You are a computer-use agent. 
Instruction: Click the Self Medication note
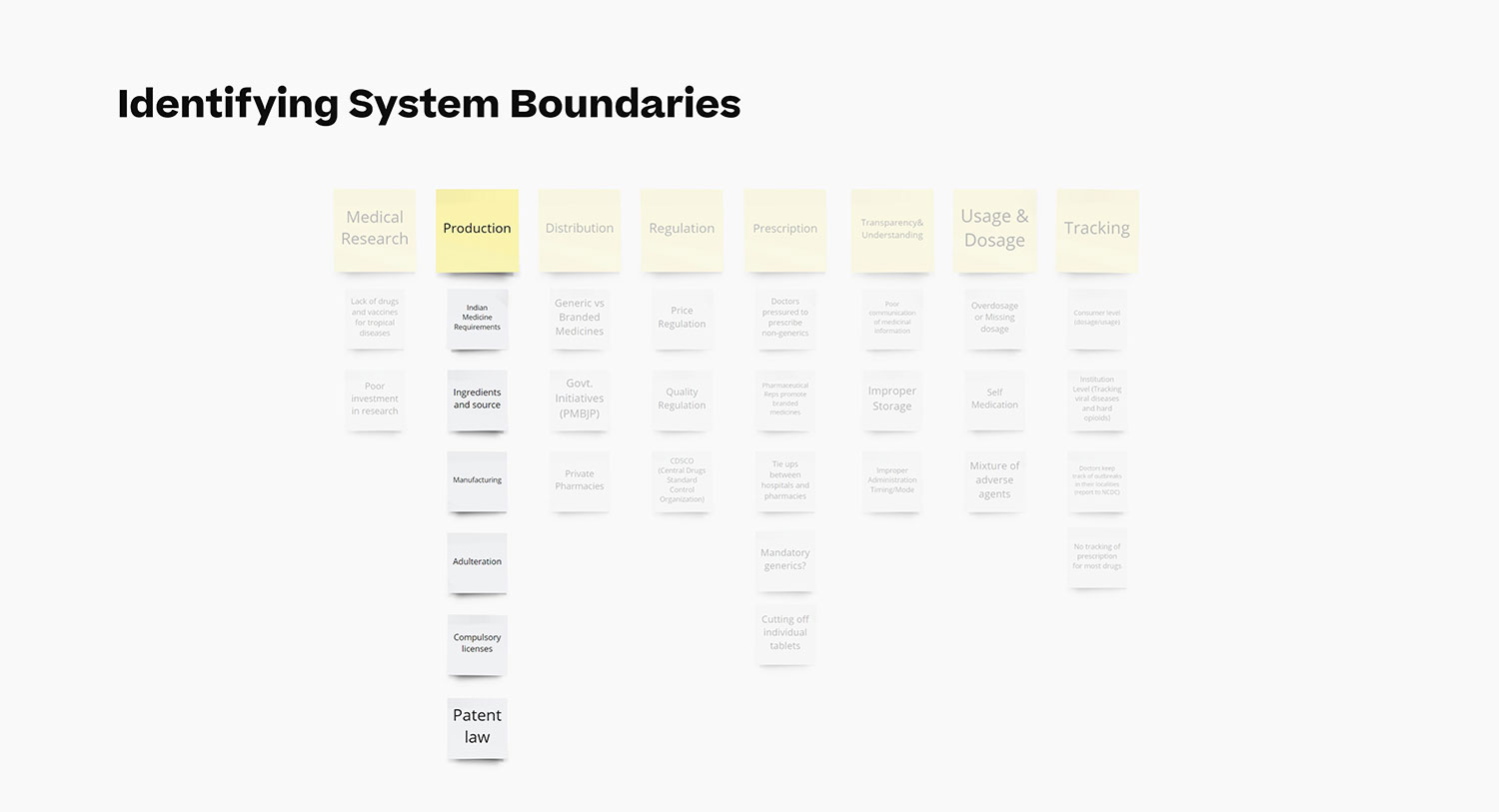(994, 399)
